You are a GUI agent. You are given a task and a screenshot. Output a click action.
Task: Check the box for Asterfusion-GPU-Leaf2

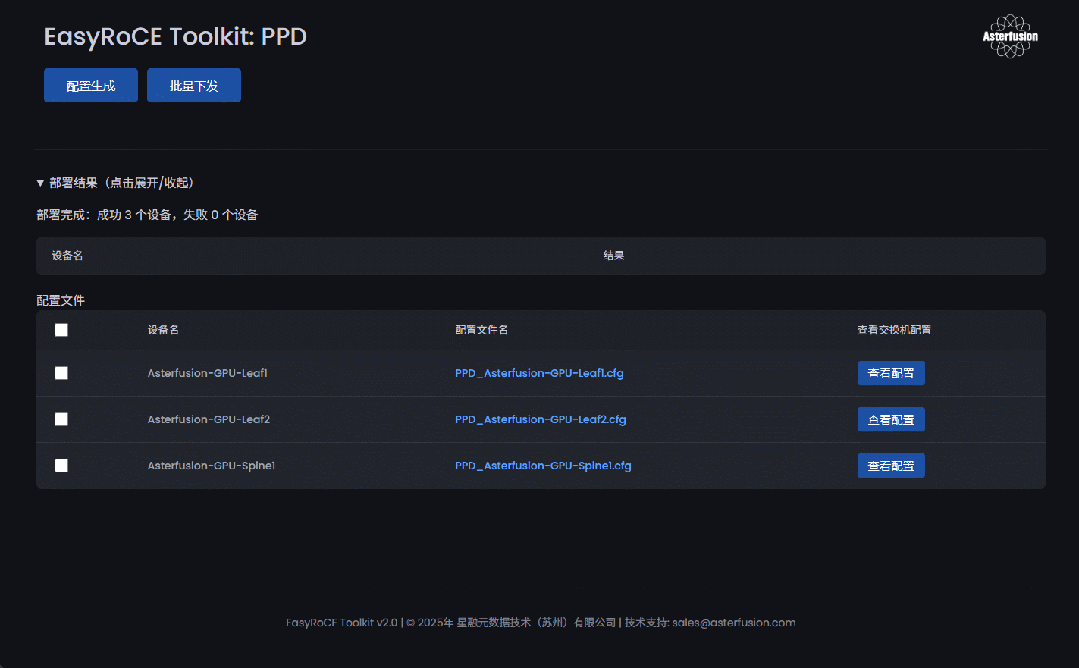61,419
